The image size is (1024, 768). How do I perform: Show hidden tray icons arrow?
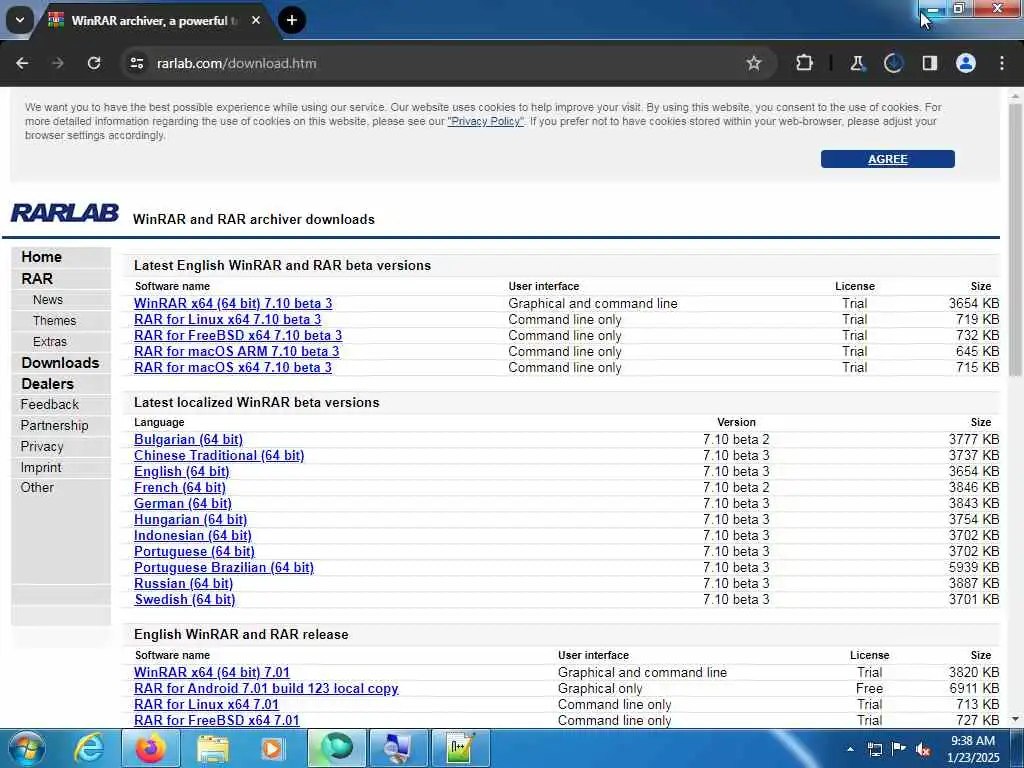tap(850, 750)
